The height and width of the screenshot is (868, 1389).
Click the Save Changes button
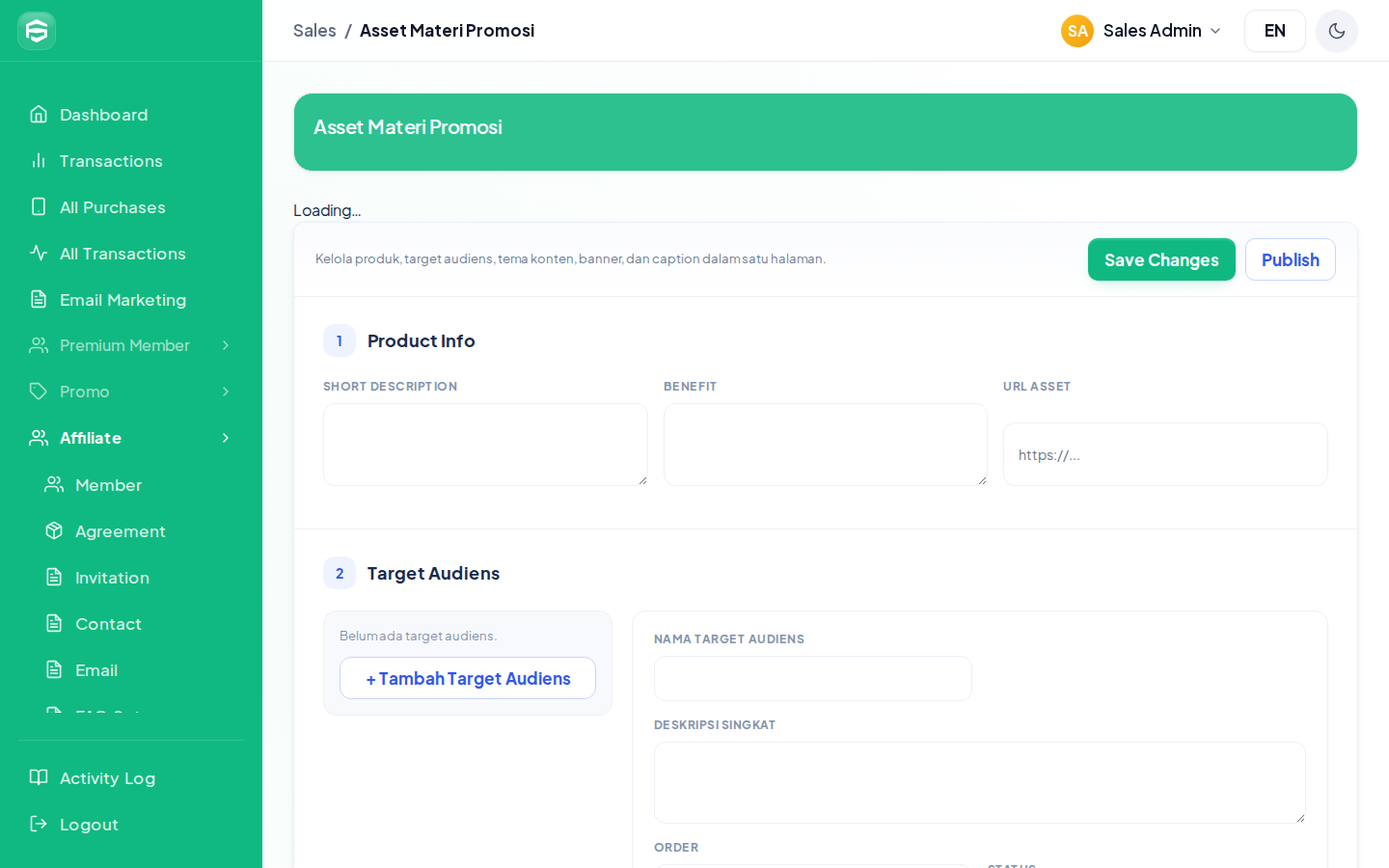pyautogui.click(x=1161, y=259)
